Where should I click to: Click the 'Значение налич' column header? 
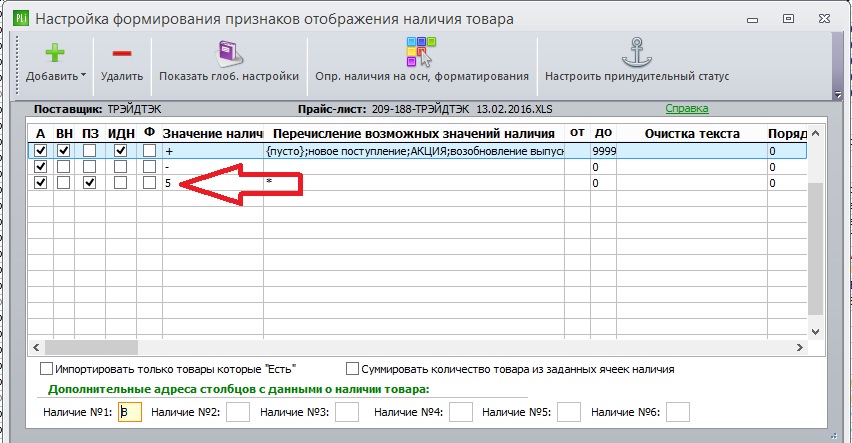tap(213, 134)
